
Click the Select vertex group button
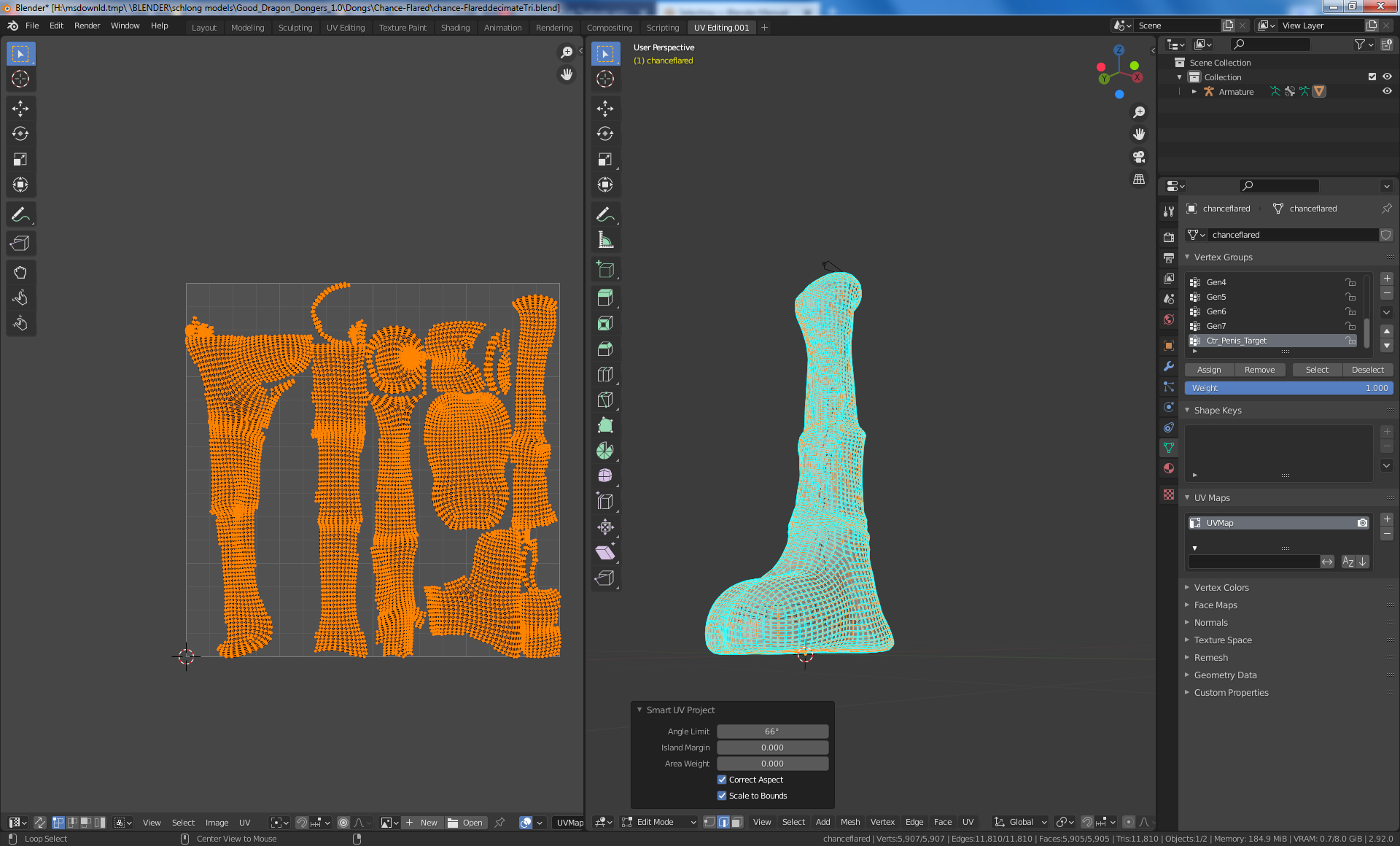(1317, 370)
